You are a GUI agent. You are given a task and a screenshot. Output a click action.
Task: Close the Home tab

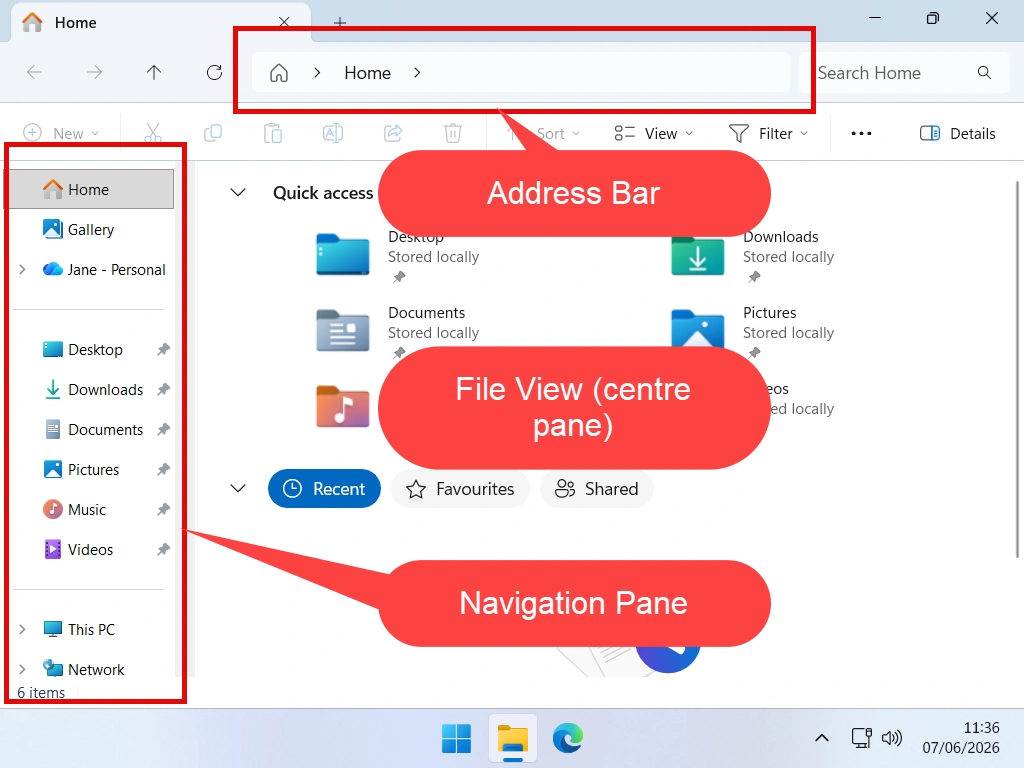[x=284, y=22]
